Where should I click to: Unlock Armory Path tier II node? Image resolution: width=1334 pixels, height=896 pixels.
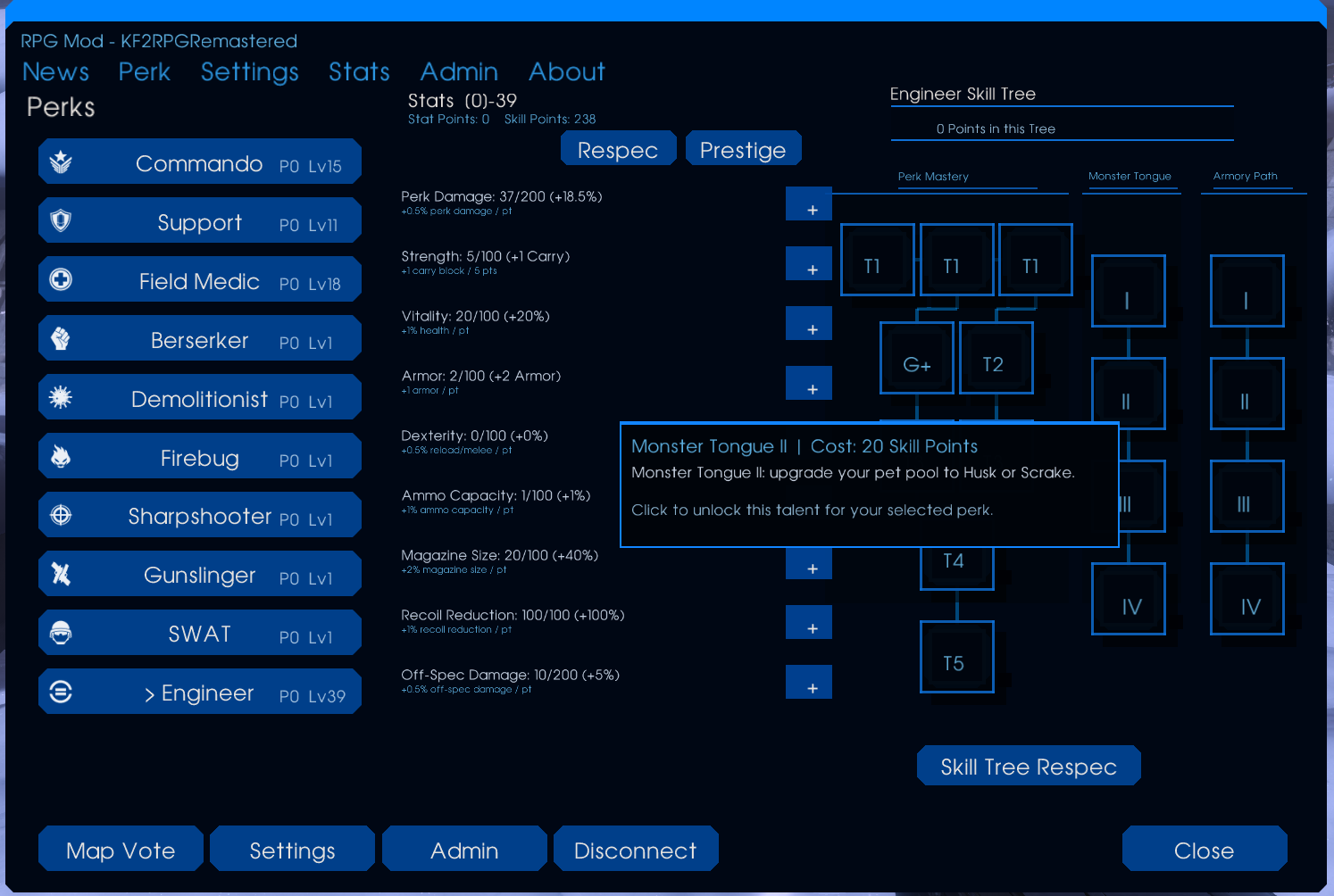[x=1247, y=394]
